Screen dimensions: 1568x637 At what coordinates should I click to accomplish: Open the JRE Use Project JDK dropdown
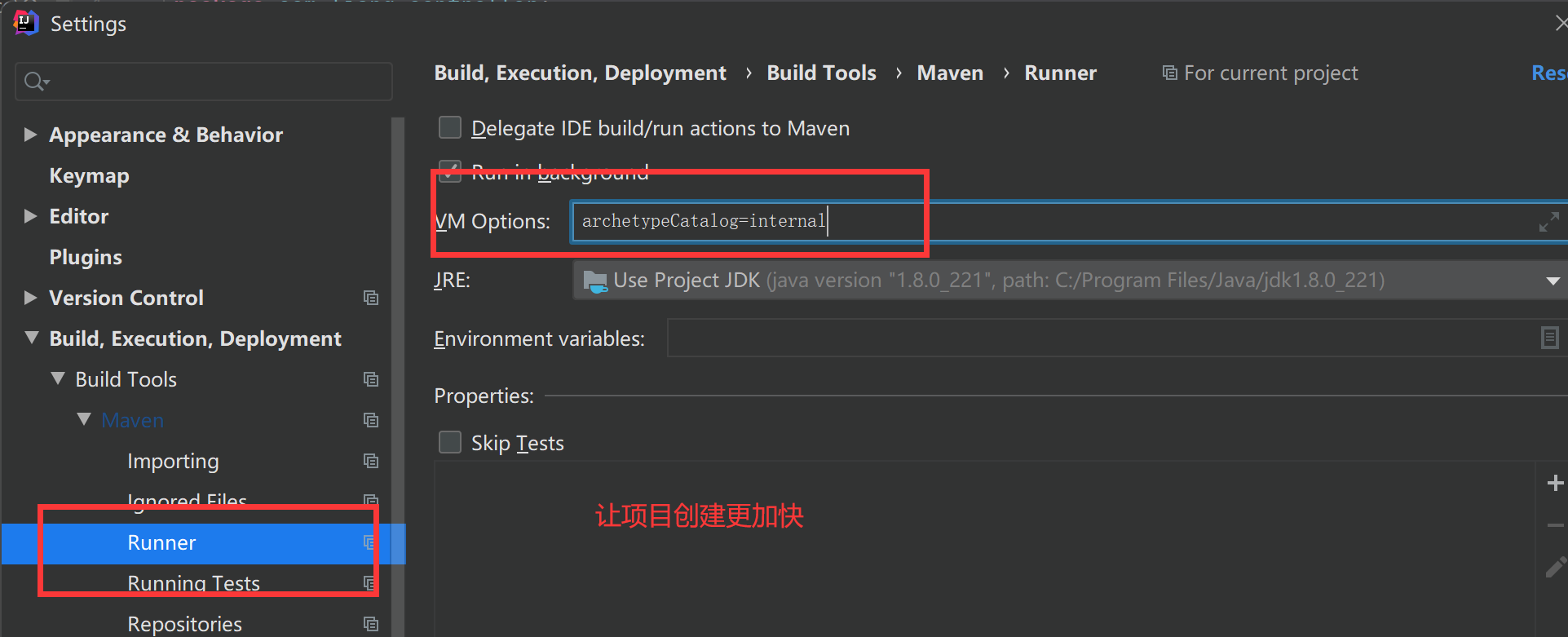(x=1070, y=281)
